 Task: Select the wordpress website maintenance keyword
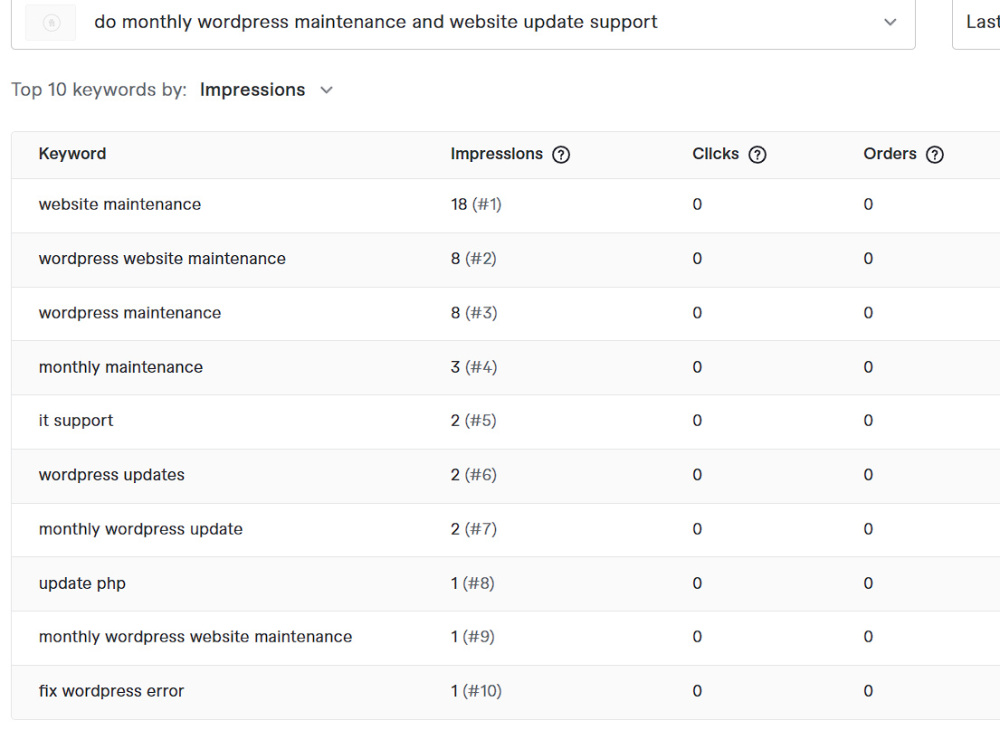(162, 258)
